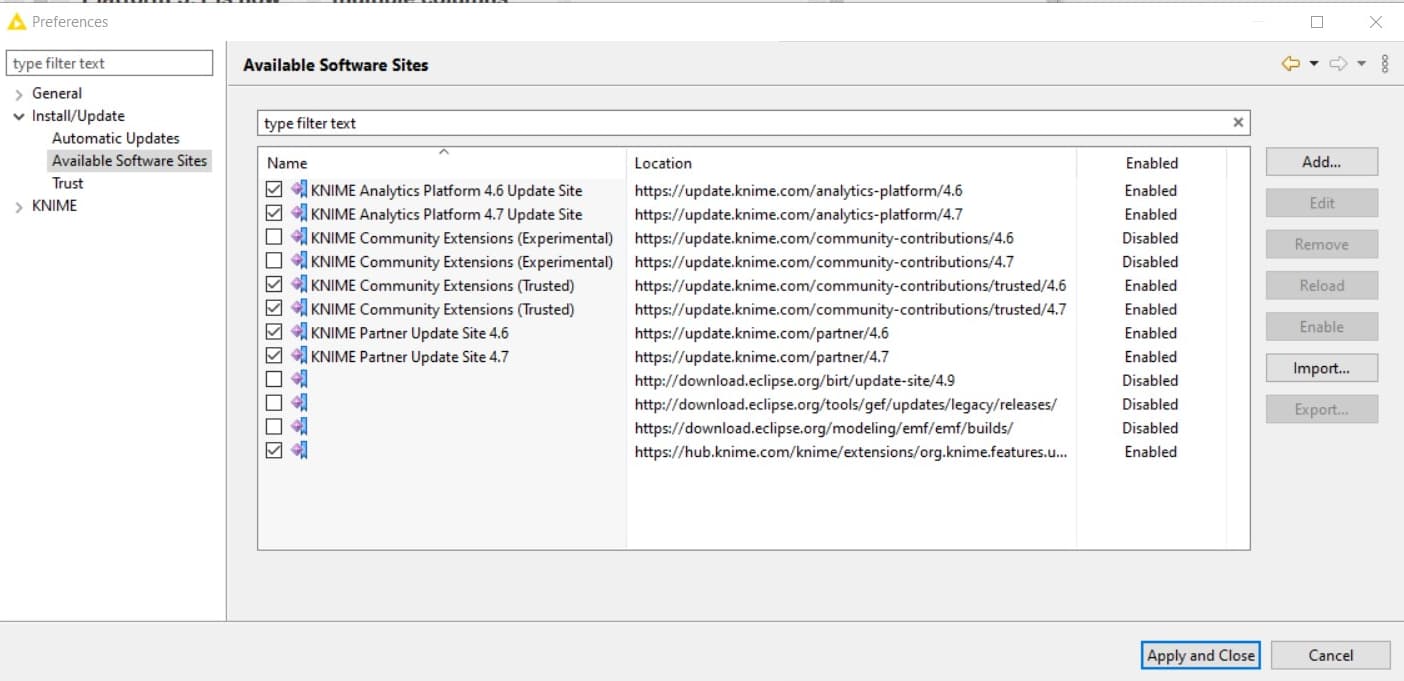Click Disabled status of birt update-site row
The image size is (1404, 681).
1150,380
